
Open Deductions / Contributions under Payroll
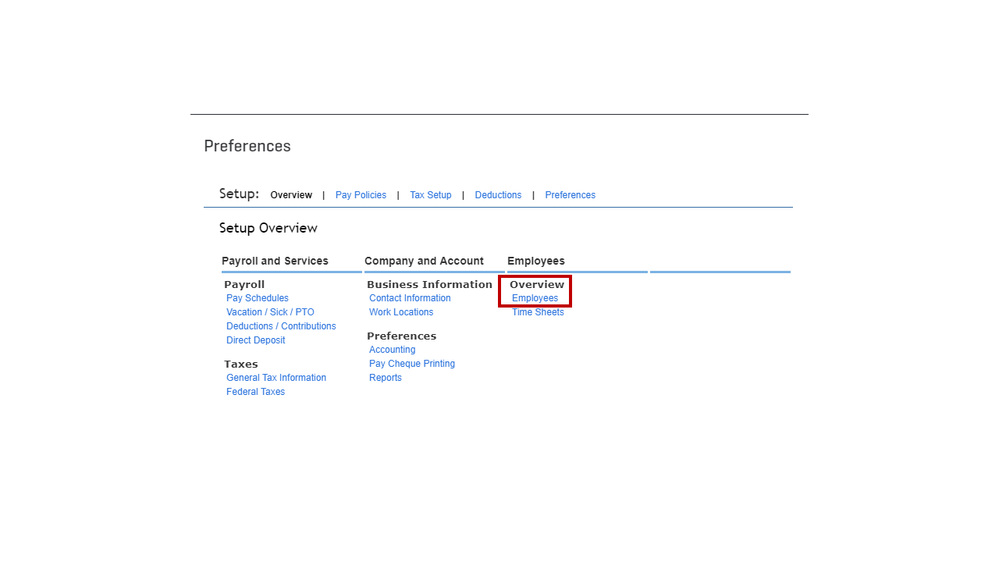[x=281, y=326]
